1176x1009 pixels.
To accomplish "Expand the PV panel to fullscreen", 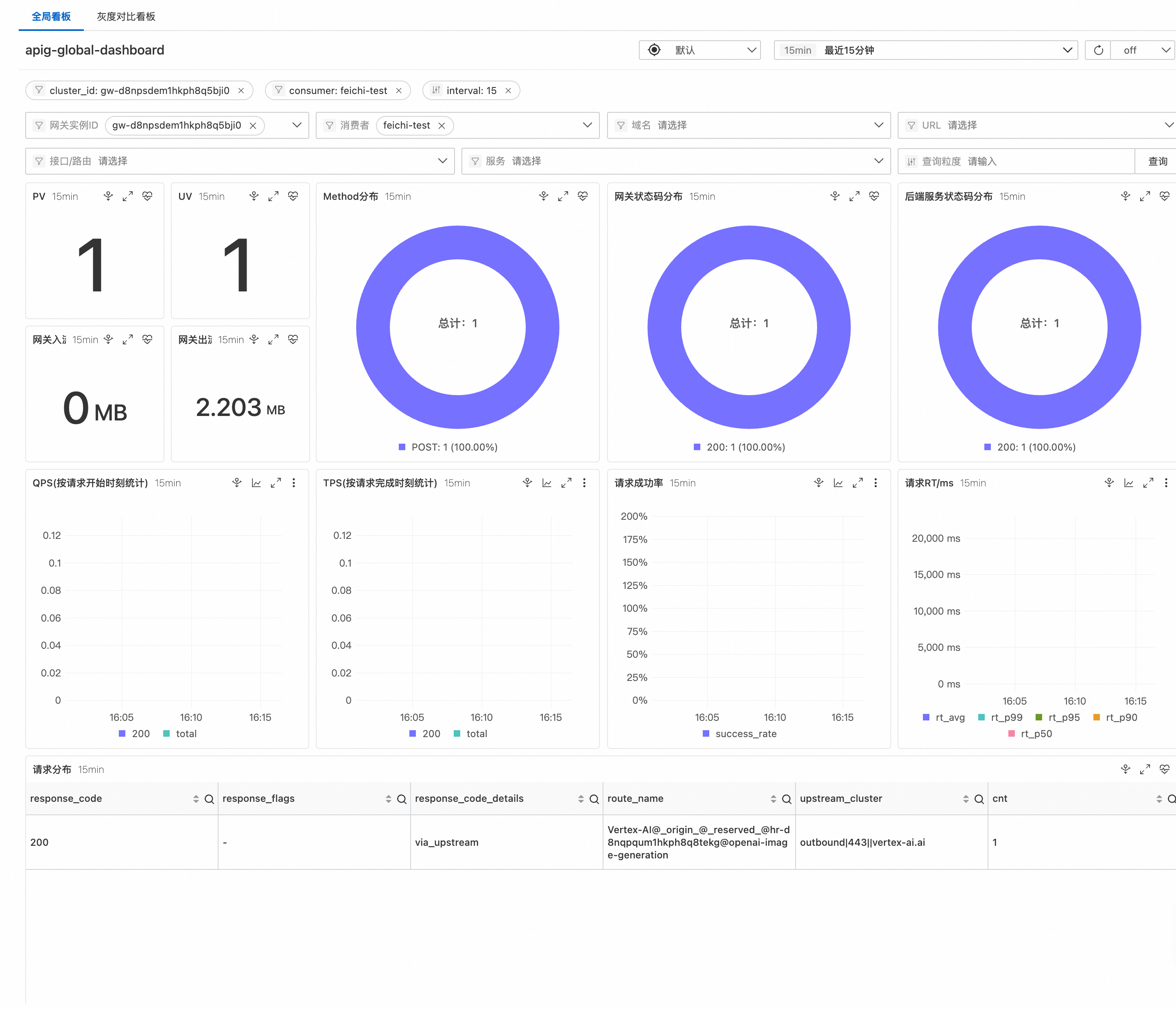I will [x=128, y=196].
